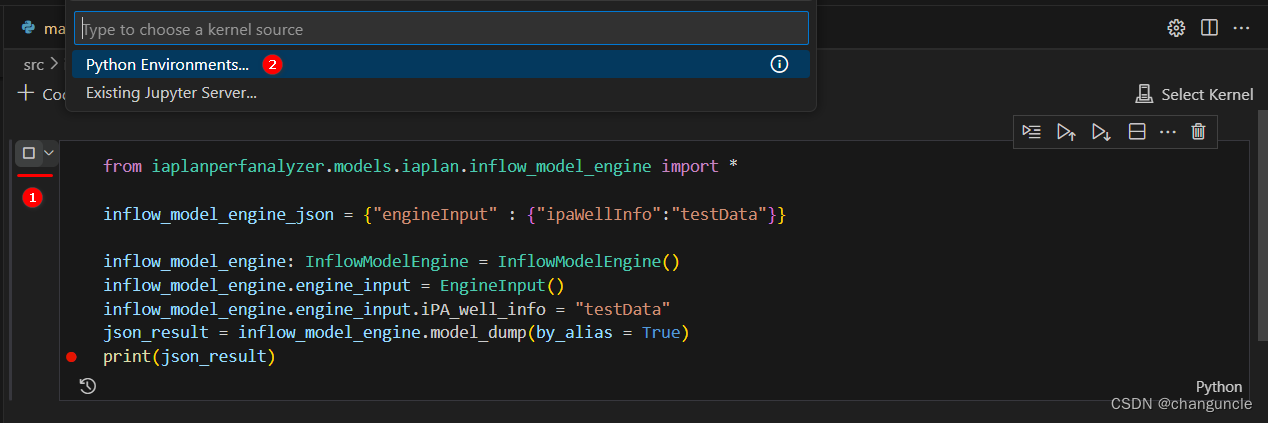Expand the run cell dropdown arrow
Screen dimensions: 1268x423
pyautogui.click(x=48, y=153)
